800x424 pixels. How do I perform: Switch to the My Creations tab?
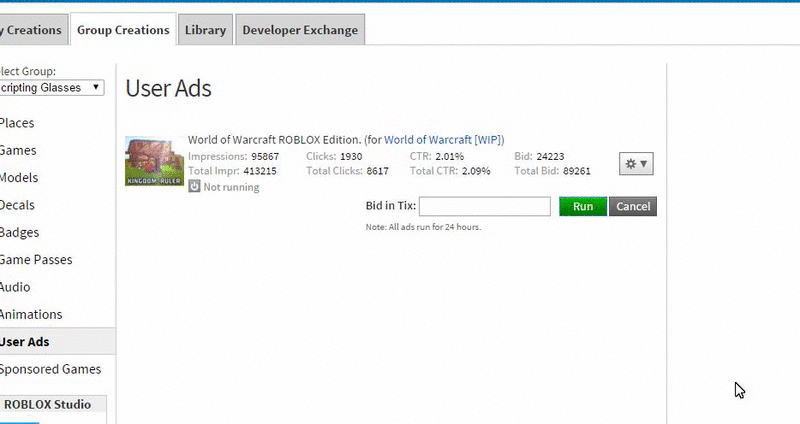(x=33, y=30)
